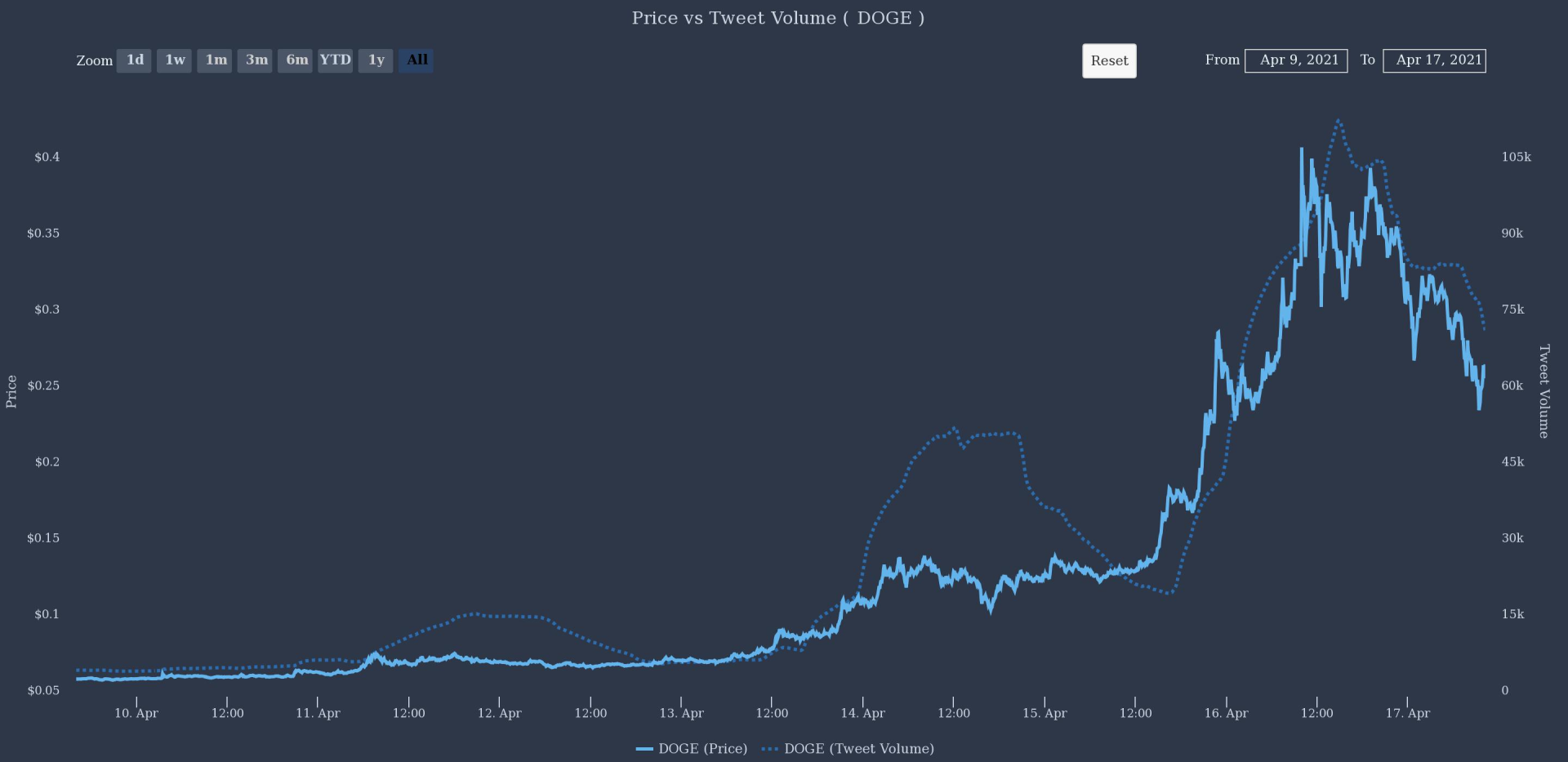
Task: Click the 105k tweet volume label
Action: (1517, 157)
